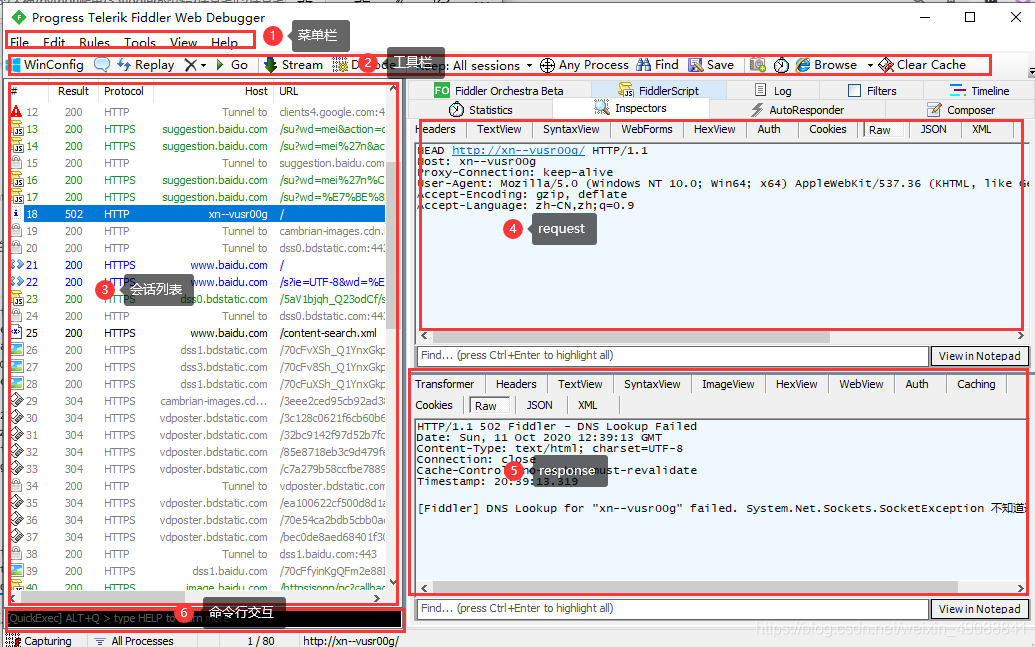Open the File menu
1035x647 pixels.
click(20, 42)
